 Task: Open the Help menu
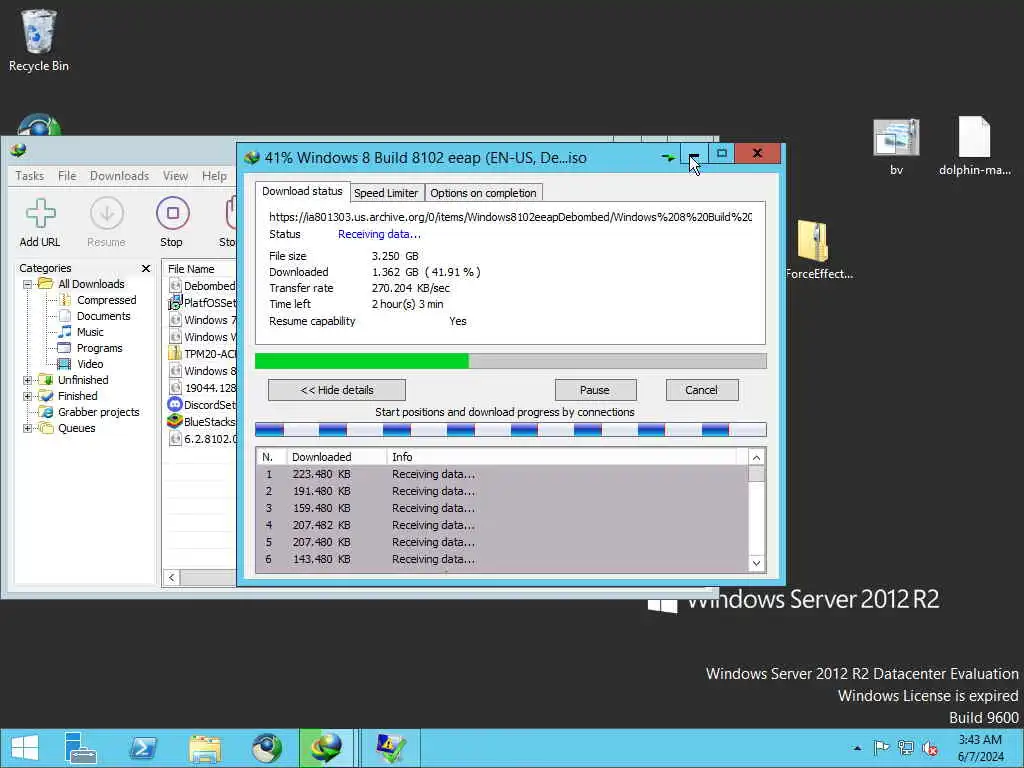(214, 176)
